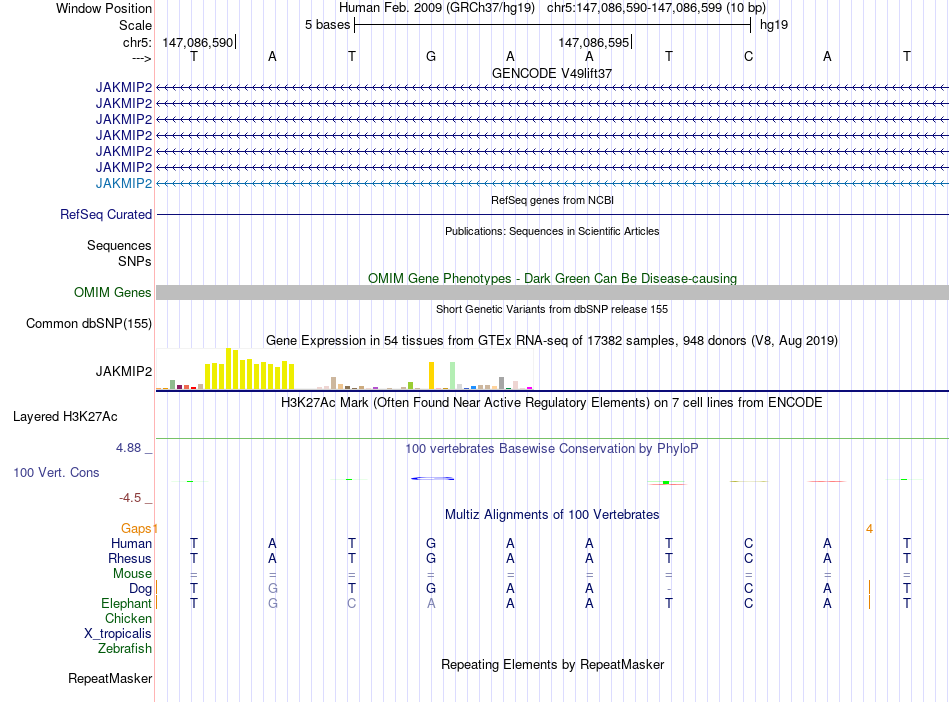Click the orange gap count '4' in Gaps row
Viewport: 950px width, 702px height.
[x=869, y=529]
